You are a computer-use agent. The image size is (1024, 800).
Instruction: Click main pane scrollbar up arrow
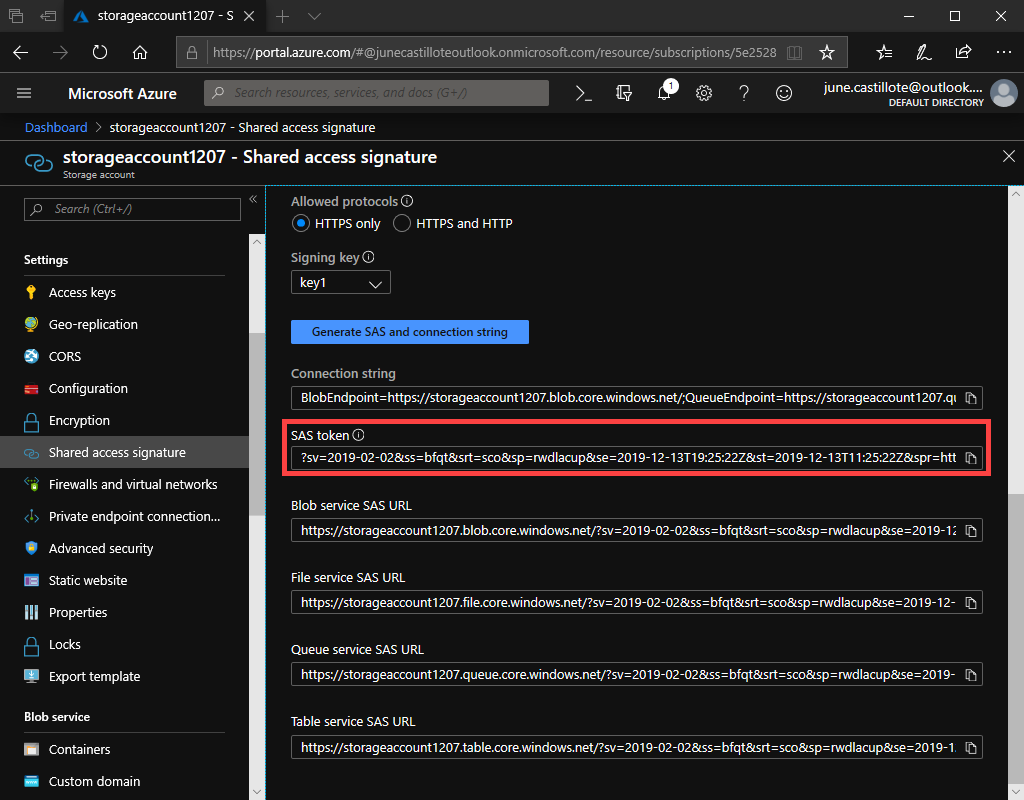[1016, 194]
